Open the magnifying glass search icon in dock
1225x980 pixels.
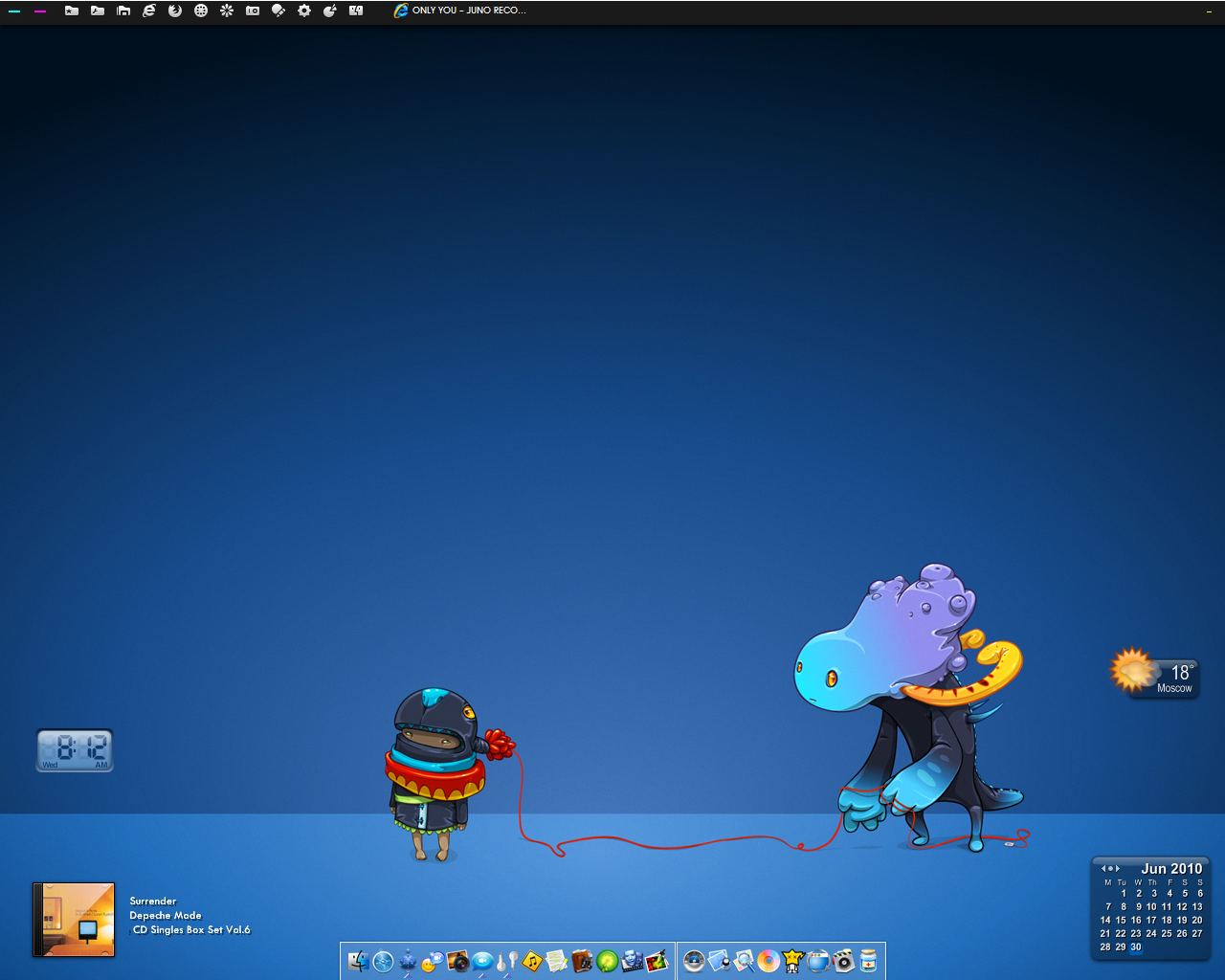click(x=744, y=961)
